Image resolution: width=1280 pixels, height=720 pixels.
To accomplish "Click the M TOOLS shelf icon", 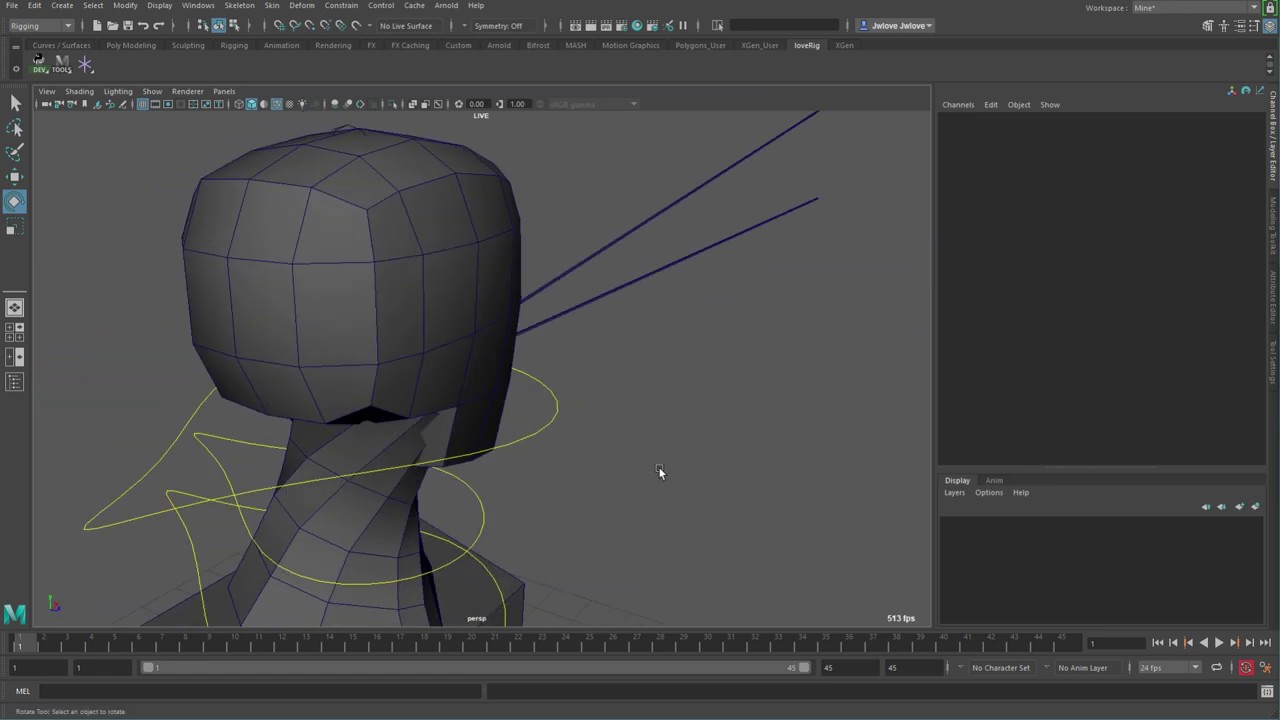I will click(x=62, y=64).
